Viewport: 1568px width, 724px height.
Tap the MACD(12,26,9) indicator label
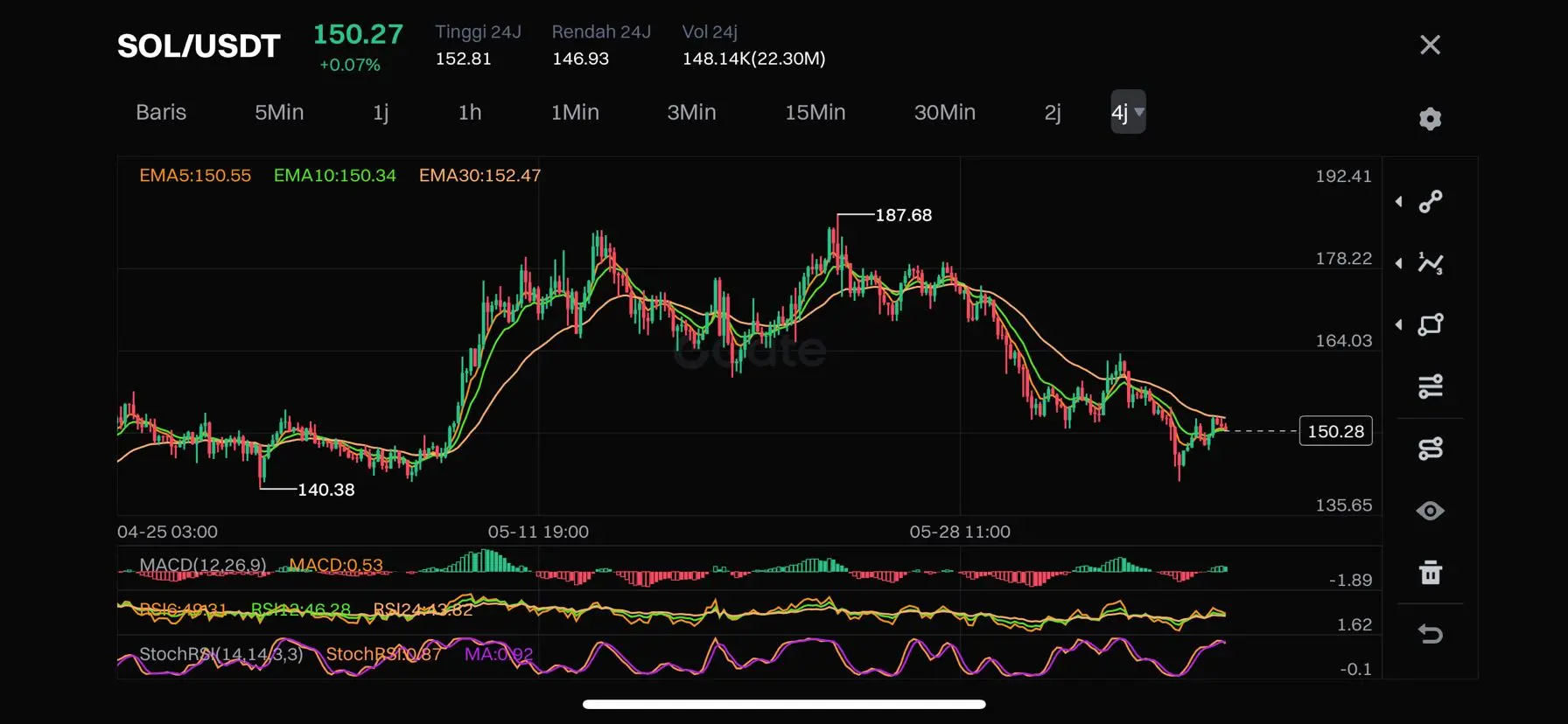203,565
